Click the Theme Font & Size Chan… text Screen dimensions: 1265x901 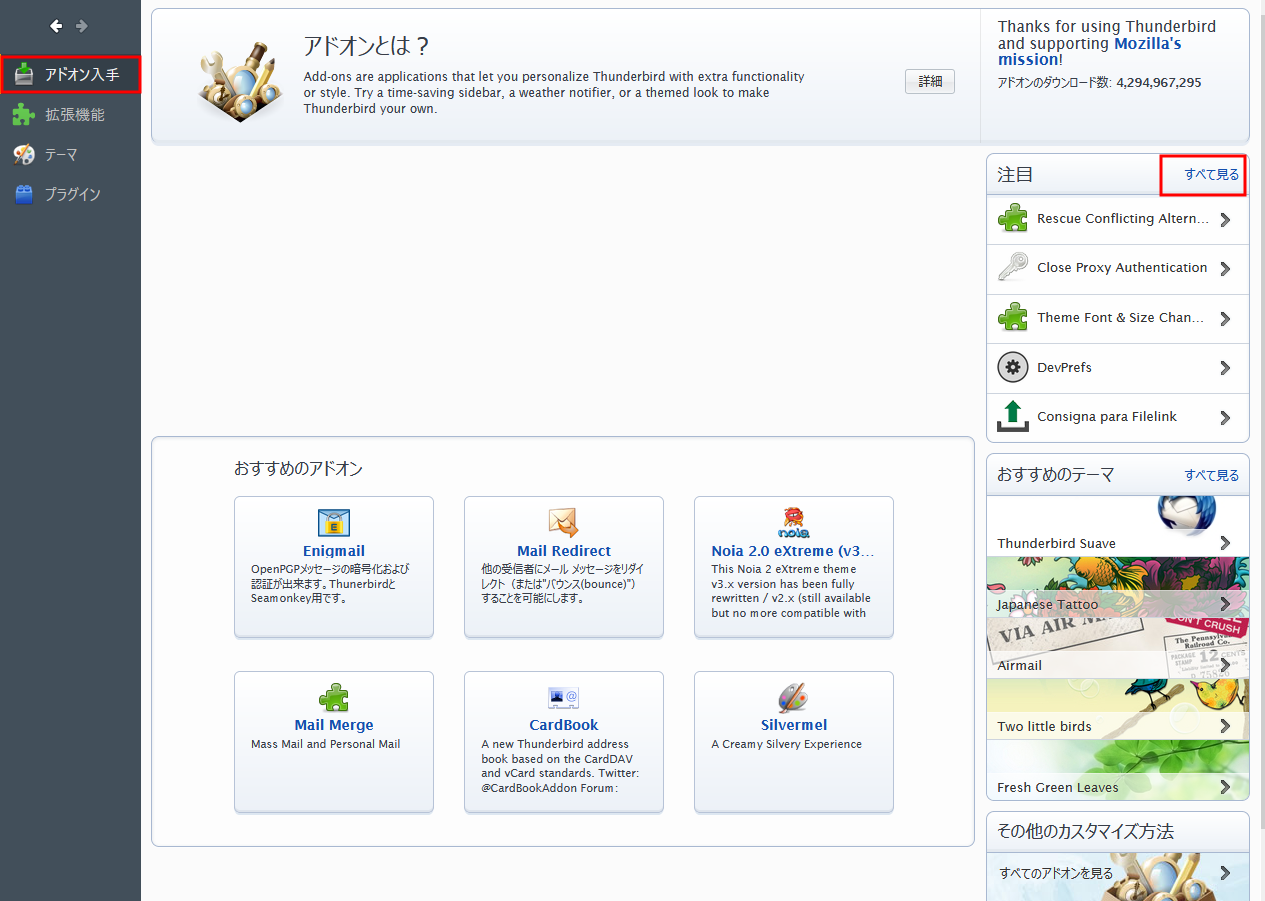pos(1120,318)
